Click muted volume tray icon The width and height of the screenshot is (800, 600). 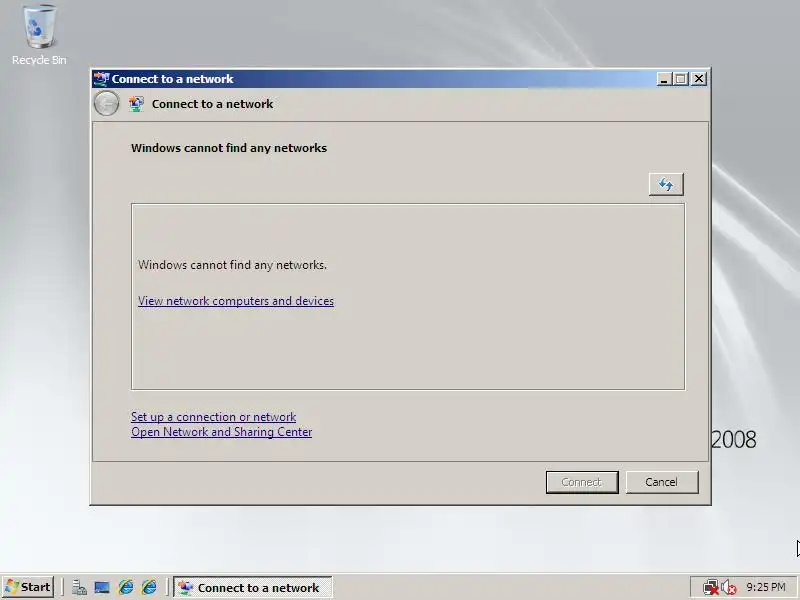[729, 588]
